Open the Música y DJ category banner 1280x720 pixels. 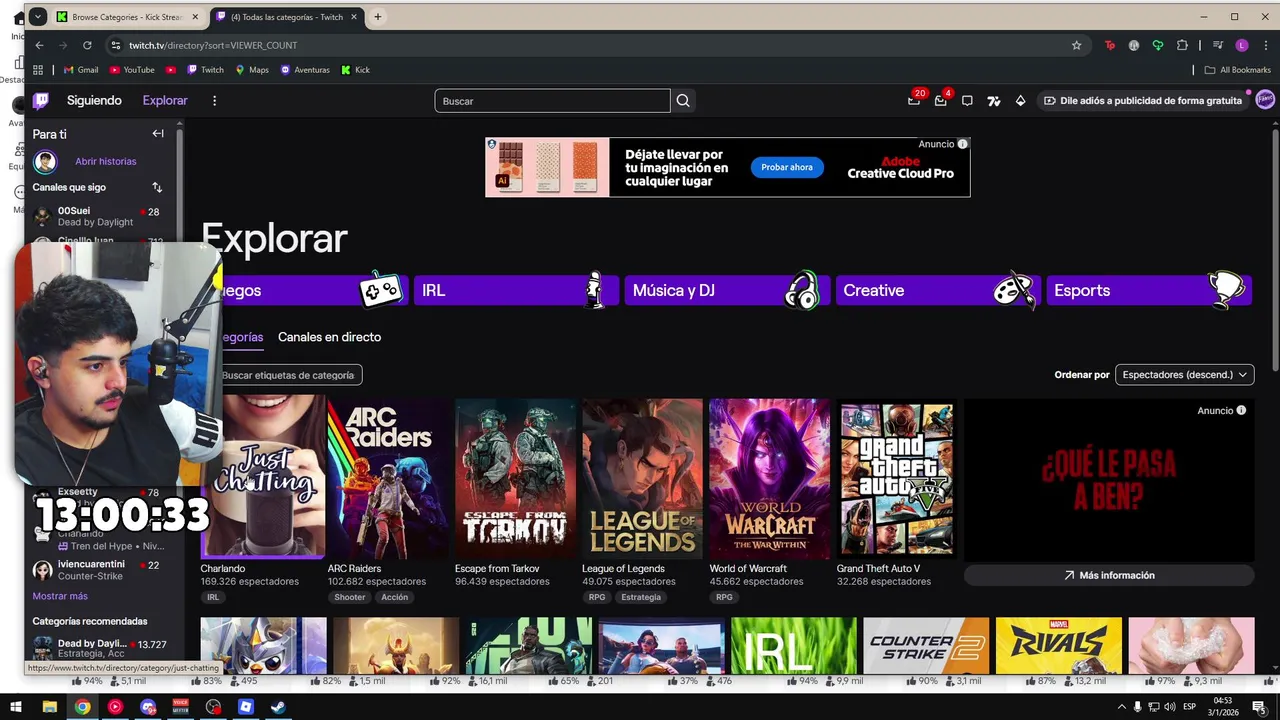point(726,290)
